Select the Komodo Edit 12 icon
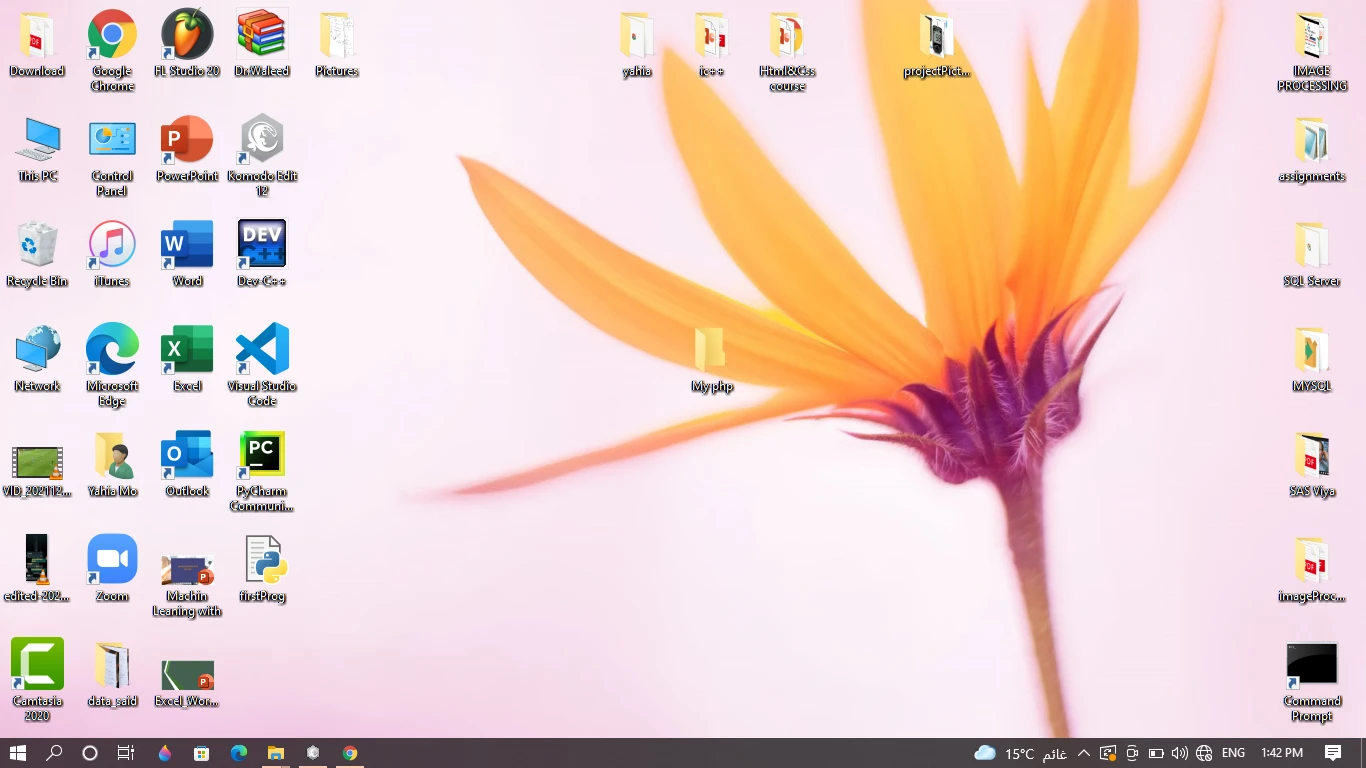This screenshot has width=1366, height=768. coord(262,141)
